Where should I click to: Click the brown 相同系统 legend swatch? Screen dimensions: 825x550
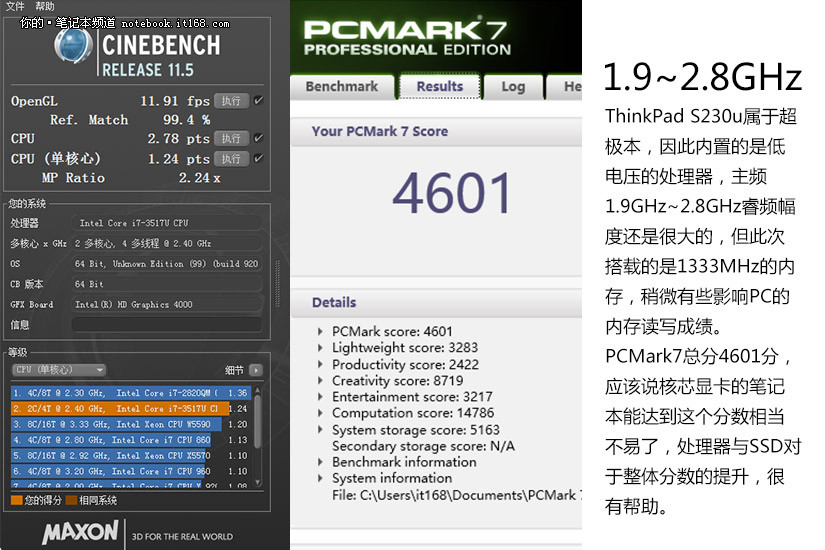pyautogui.click(x=72, y=500)
